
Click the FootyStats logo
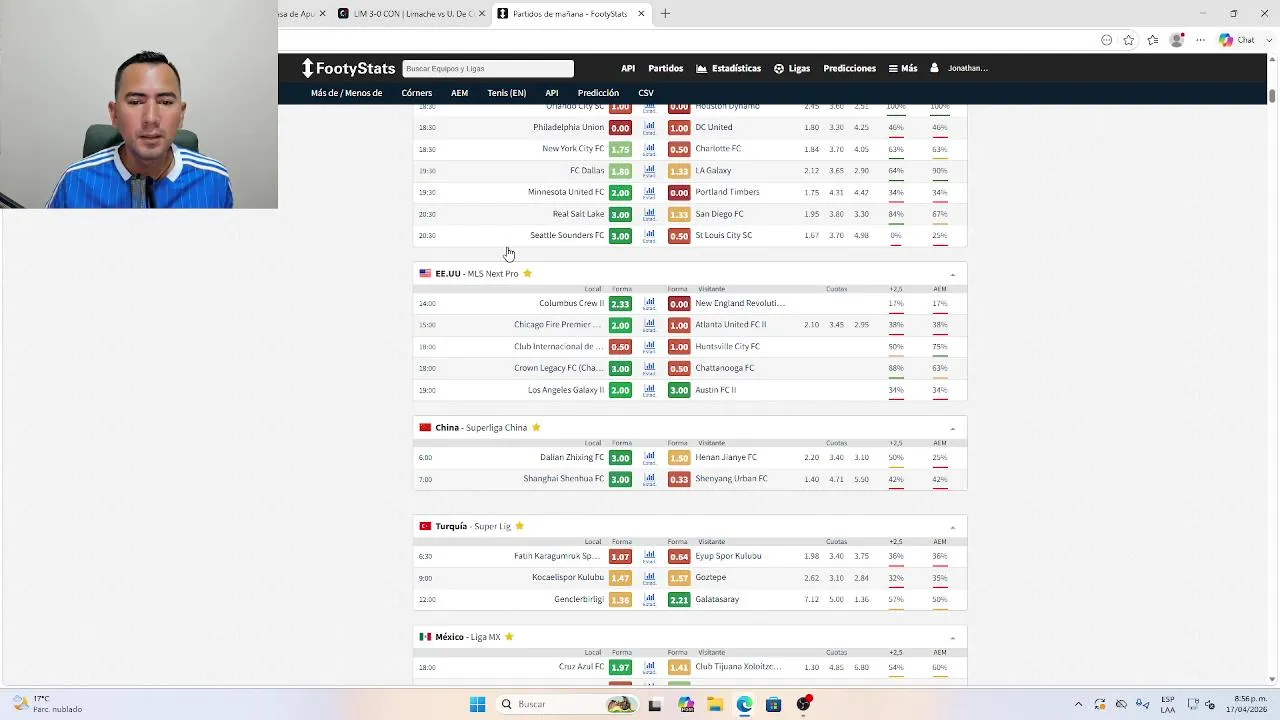click(x=349, y=68)
